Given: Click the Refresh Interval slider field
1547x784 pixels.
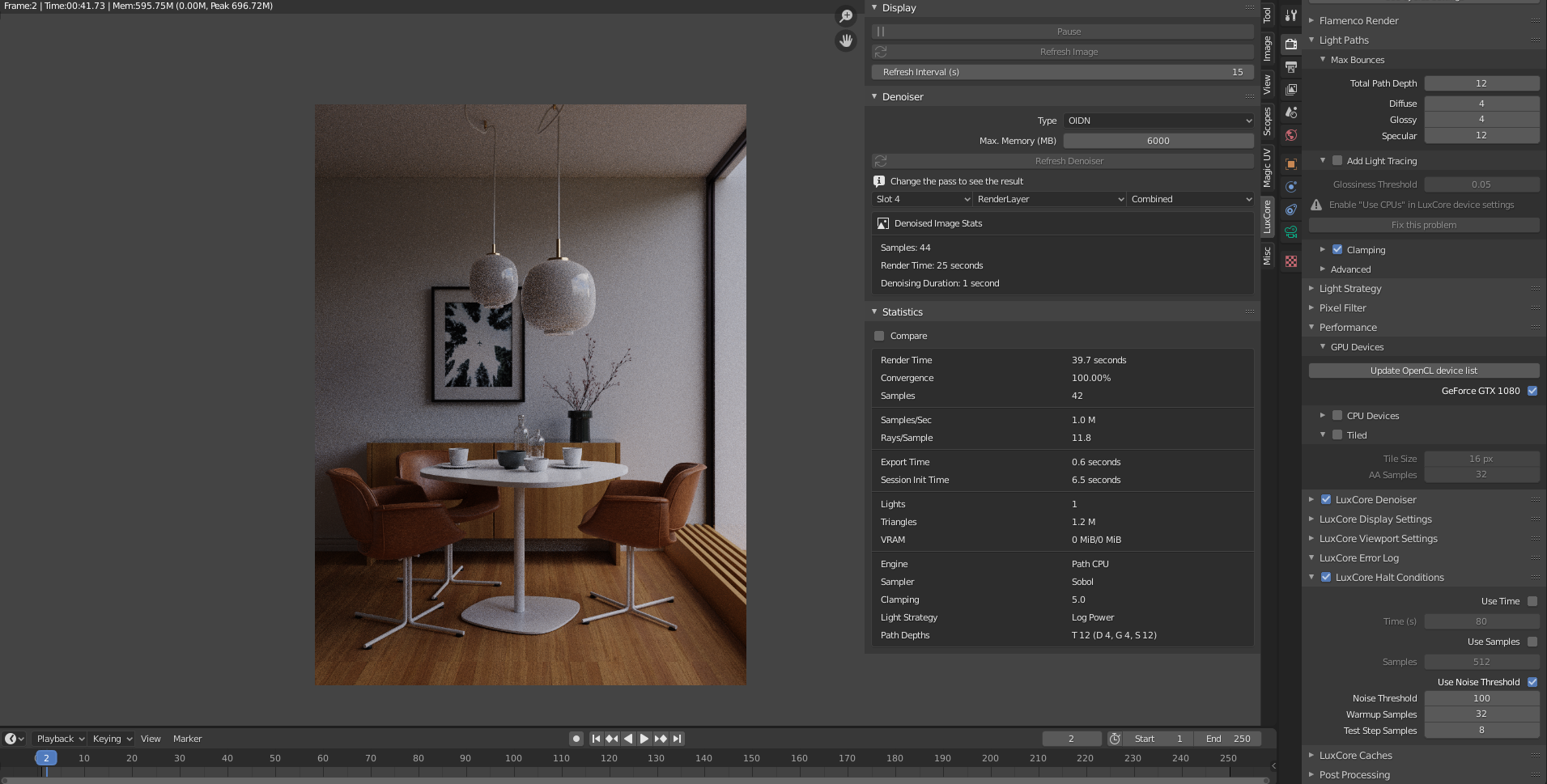Looking at the screenshot, I should (1062, 72).
